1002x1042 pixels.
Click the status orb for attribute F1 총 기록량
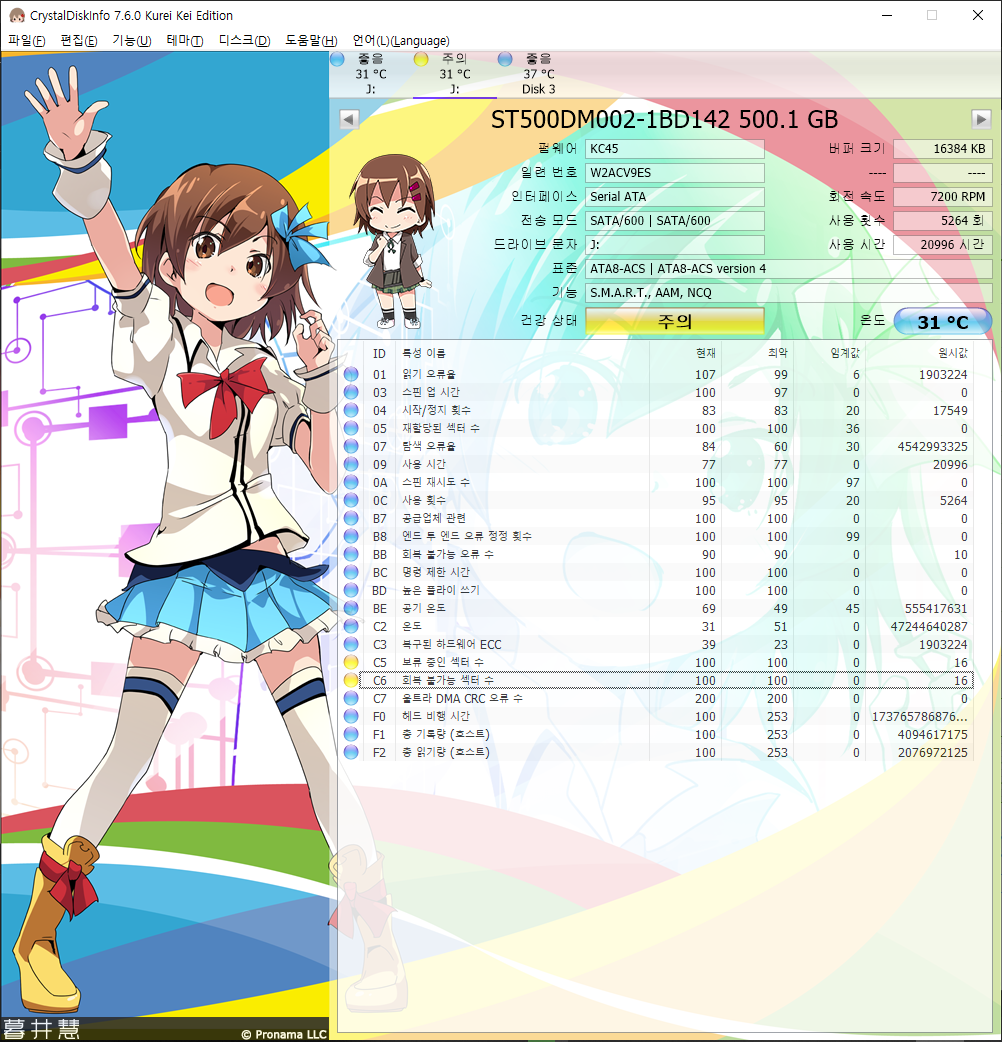(x=351, y=734)
